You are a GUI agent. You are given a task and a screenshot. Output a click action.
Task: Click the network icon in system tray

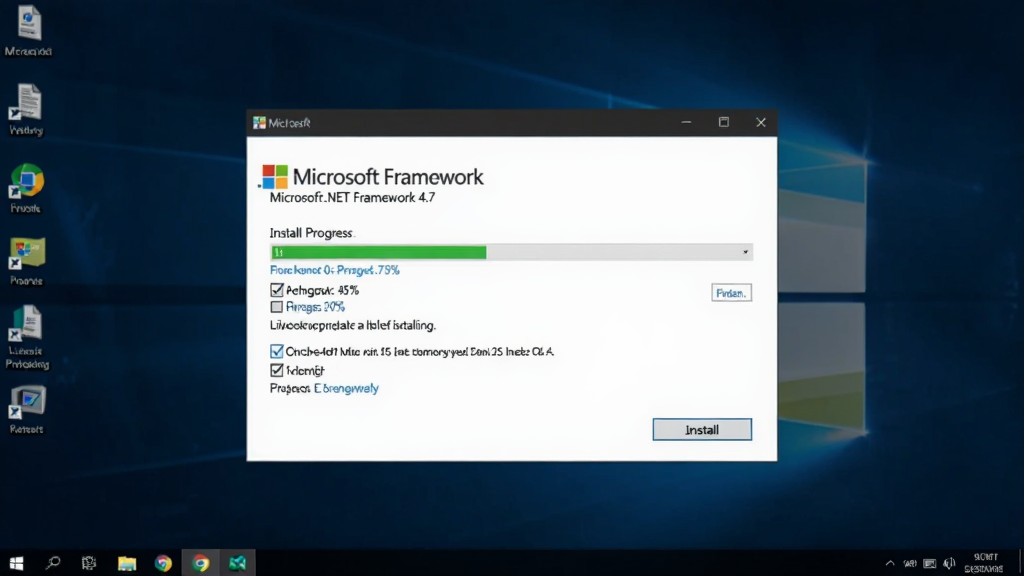(x=910, y=563)
